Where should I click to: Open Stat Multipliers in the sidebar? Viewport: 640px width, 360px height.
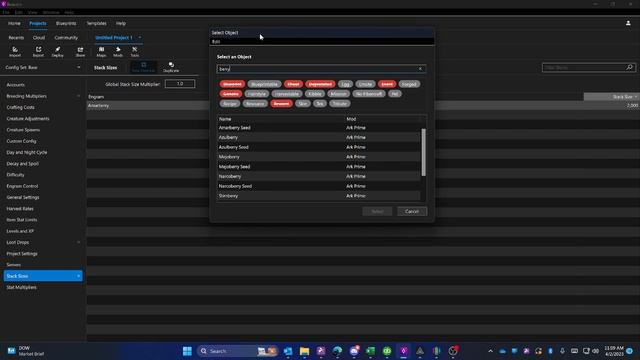[21, 287]
